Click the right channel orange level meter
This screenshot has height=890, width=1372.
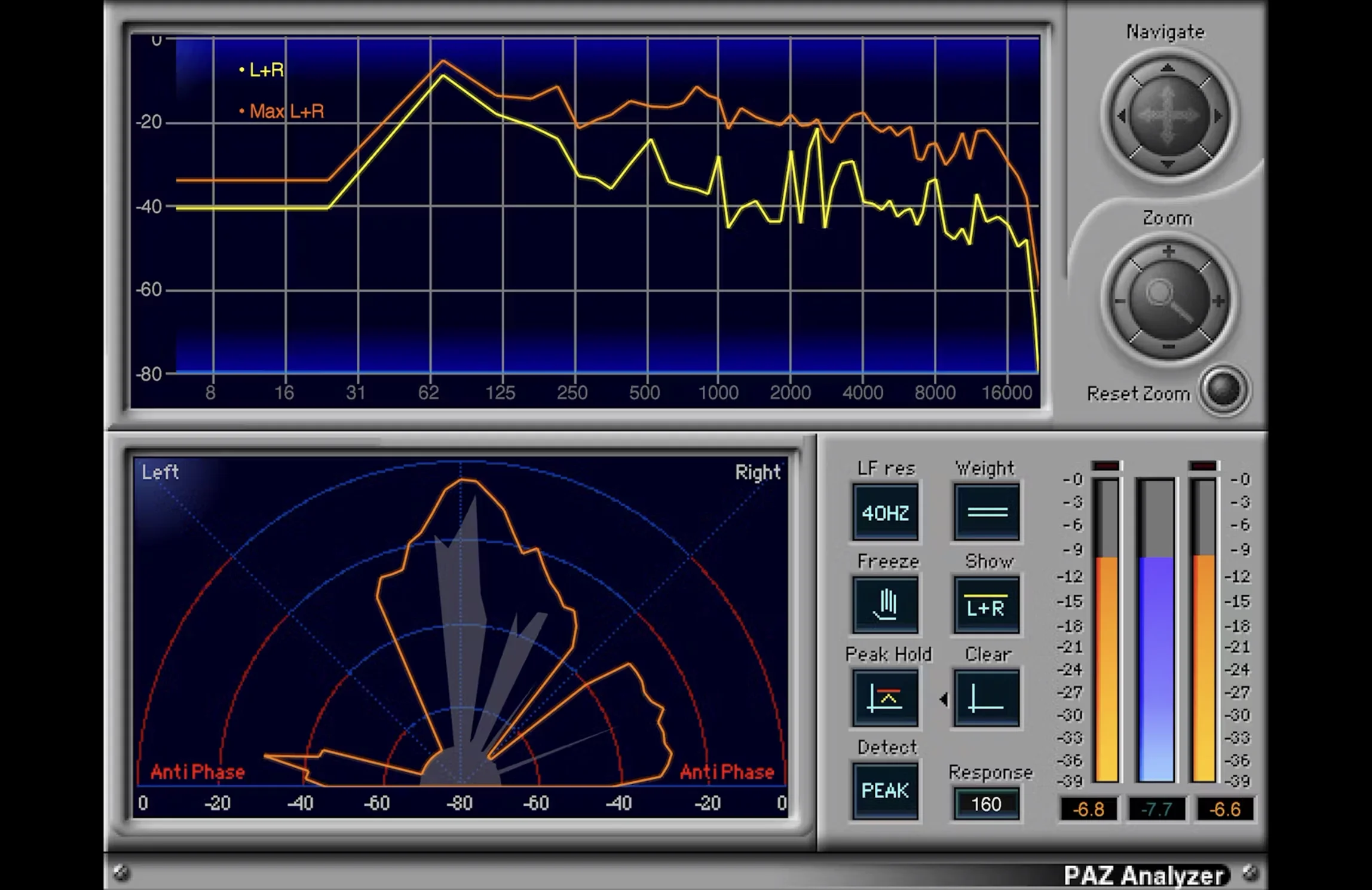pyautogui.click(x=1203, y=630)
